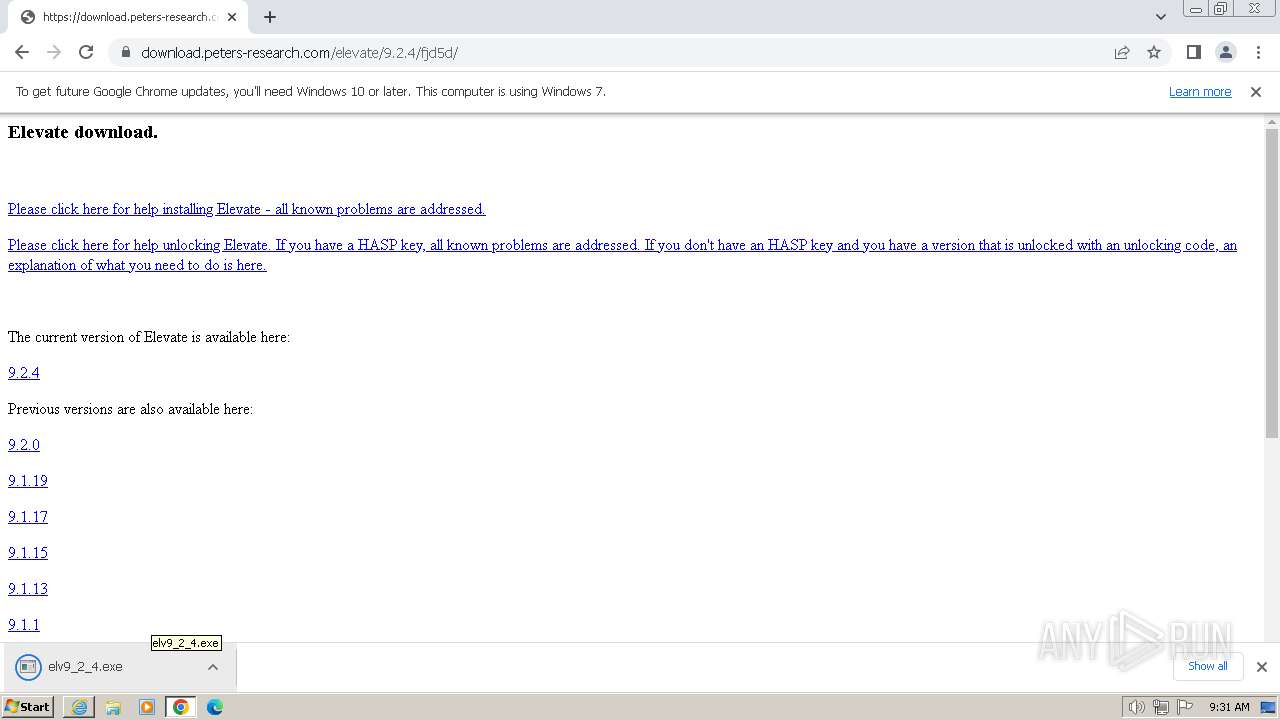Launch Microsoft Edge from the taskbar
The width and height of the screenshot is (1280, 720).
pyautogui.click(x=215, y=707)
